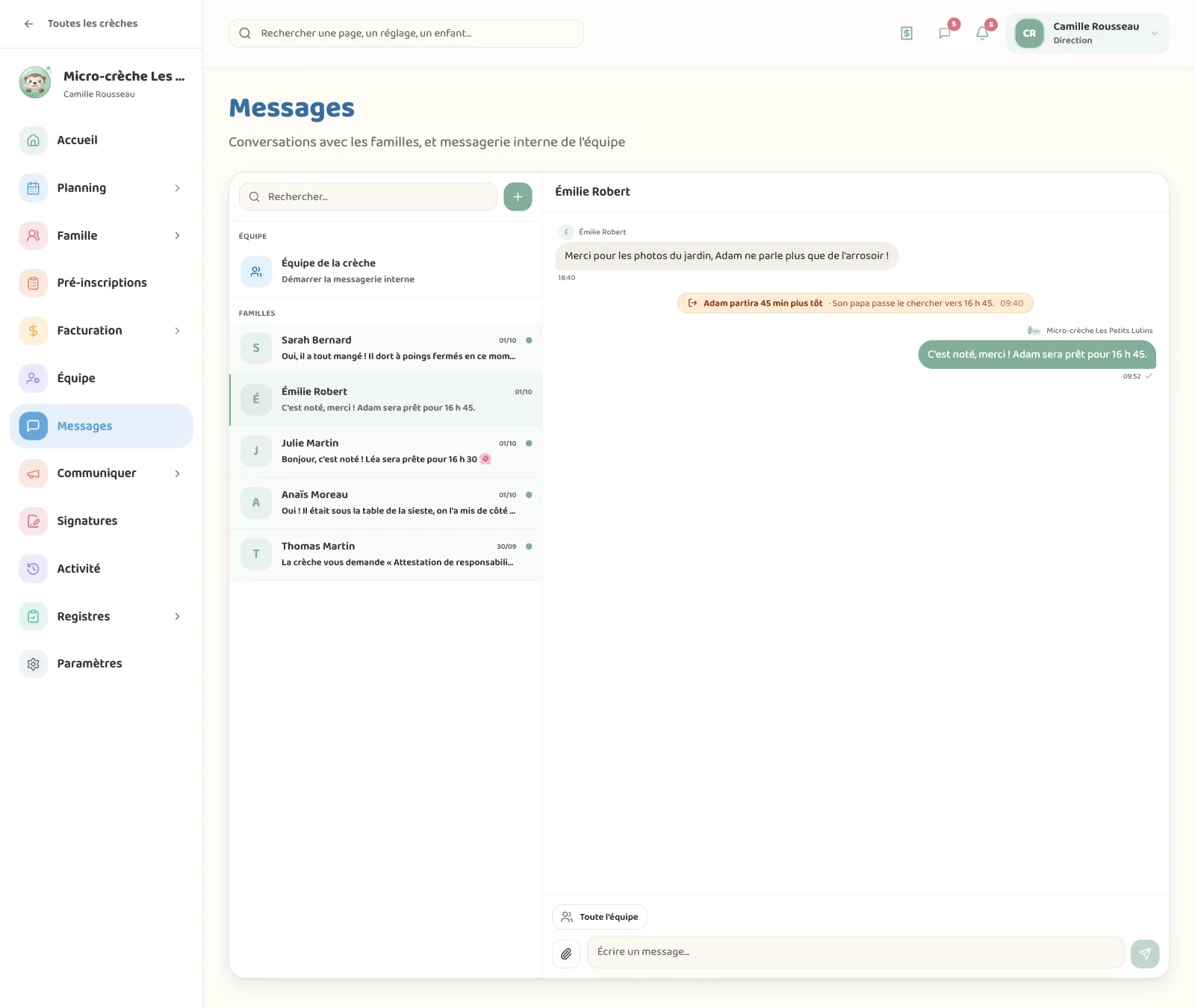Select Messages in the sidebar

coord(102,426)
